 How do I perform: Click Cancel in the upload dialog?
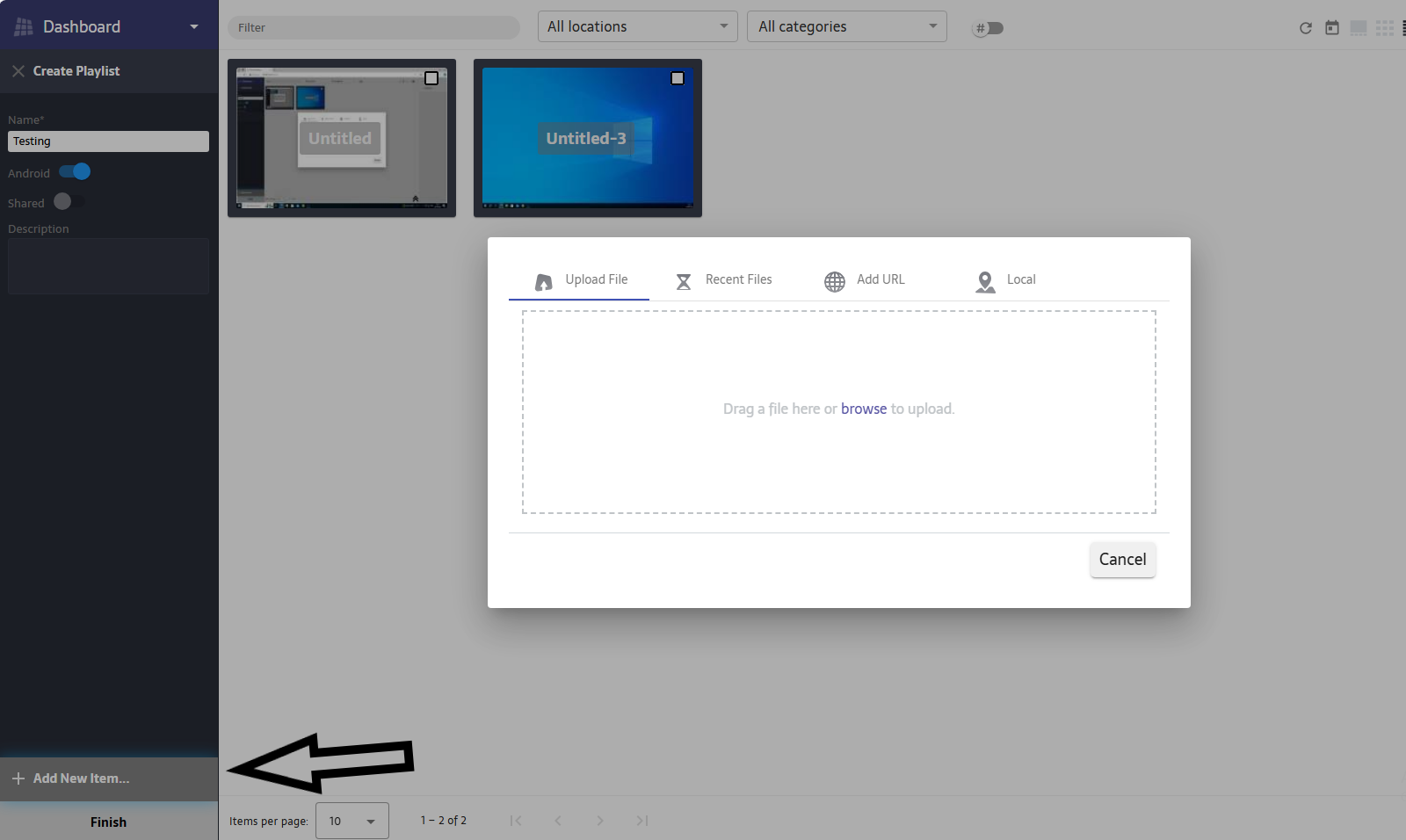1122,560
